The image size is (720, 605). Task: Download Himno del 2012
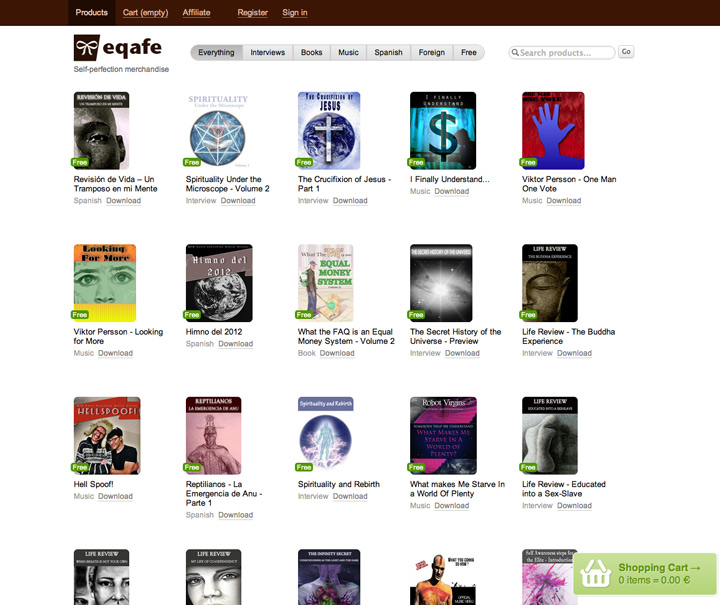236,344
